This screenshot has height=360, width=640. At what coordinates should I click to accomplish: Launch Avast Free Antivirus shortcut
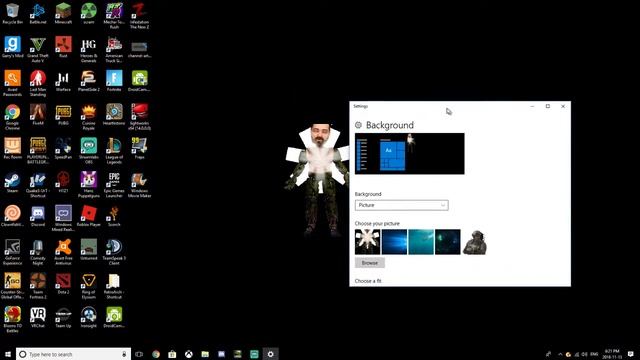pyautogui.click(x=63, y=252)
